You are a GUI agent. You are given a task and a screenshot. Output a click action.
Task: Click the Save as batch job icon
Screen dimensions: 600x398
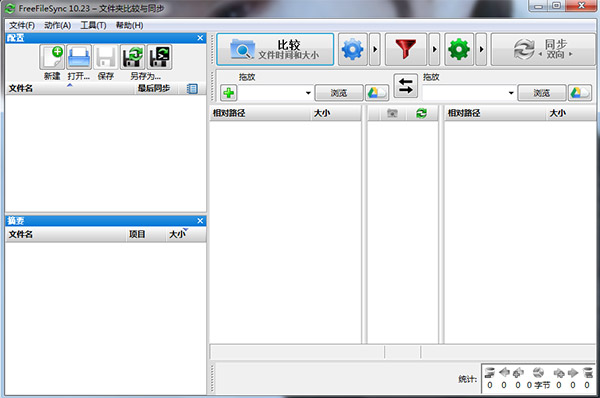click(160, 57)
